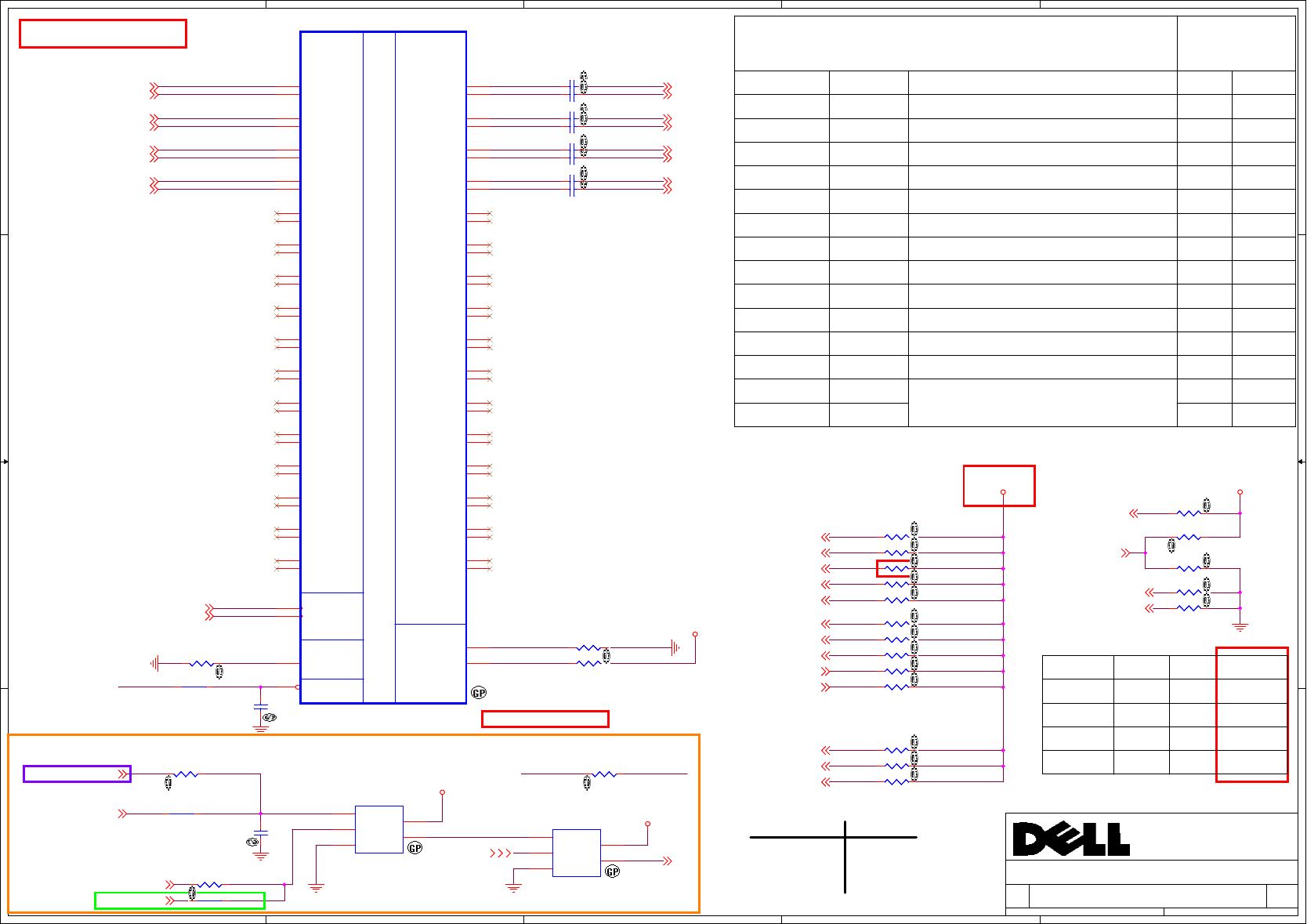This screenshot has height=924, width=1307.
Task: Click the sheet-border arrow marker on the left edge
Action: click(5, 462)
